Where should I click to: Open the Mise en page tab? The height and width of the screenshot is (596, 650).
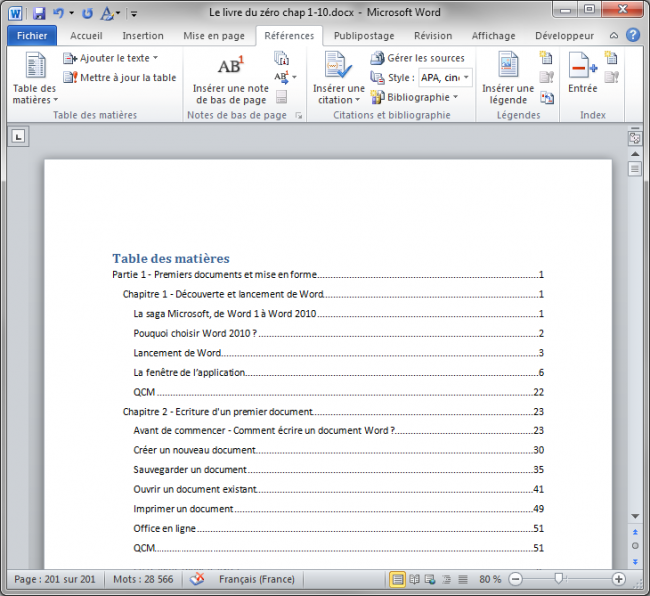pyautogui.click(x=213, y=36)
